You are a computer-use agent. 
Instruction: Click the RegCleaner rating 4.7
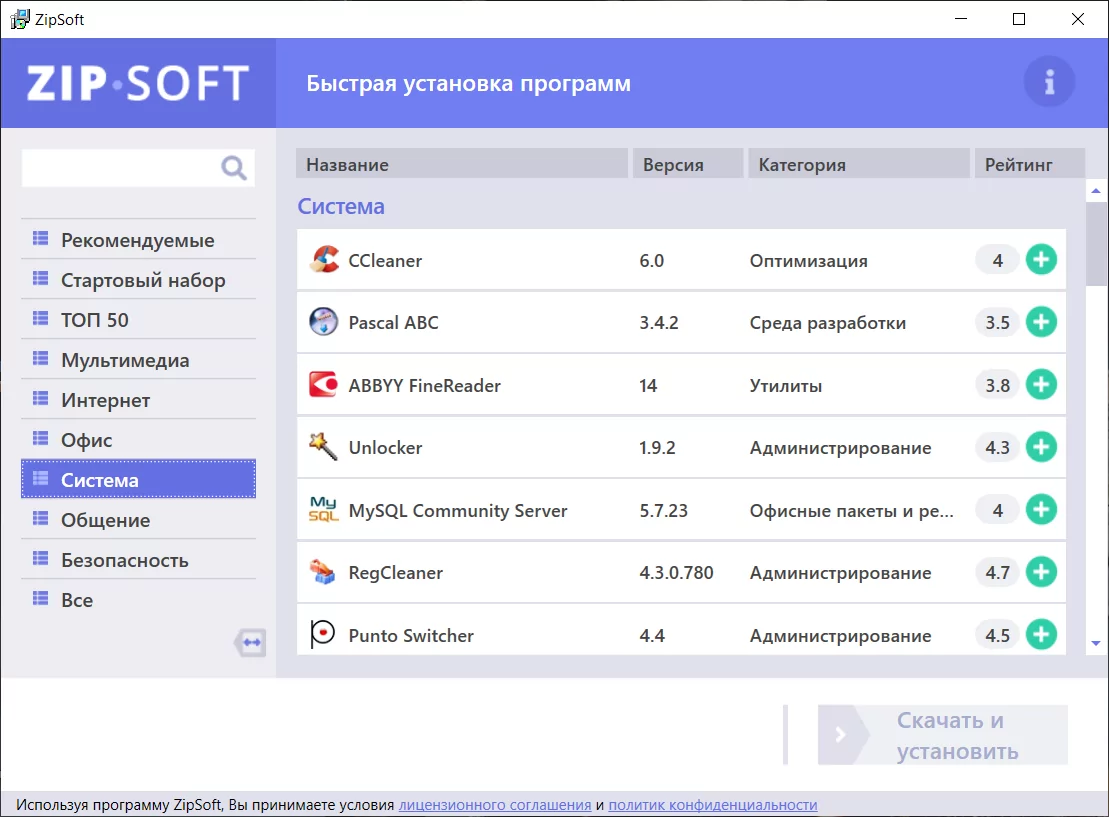tap(997, 572)
